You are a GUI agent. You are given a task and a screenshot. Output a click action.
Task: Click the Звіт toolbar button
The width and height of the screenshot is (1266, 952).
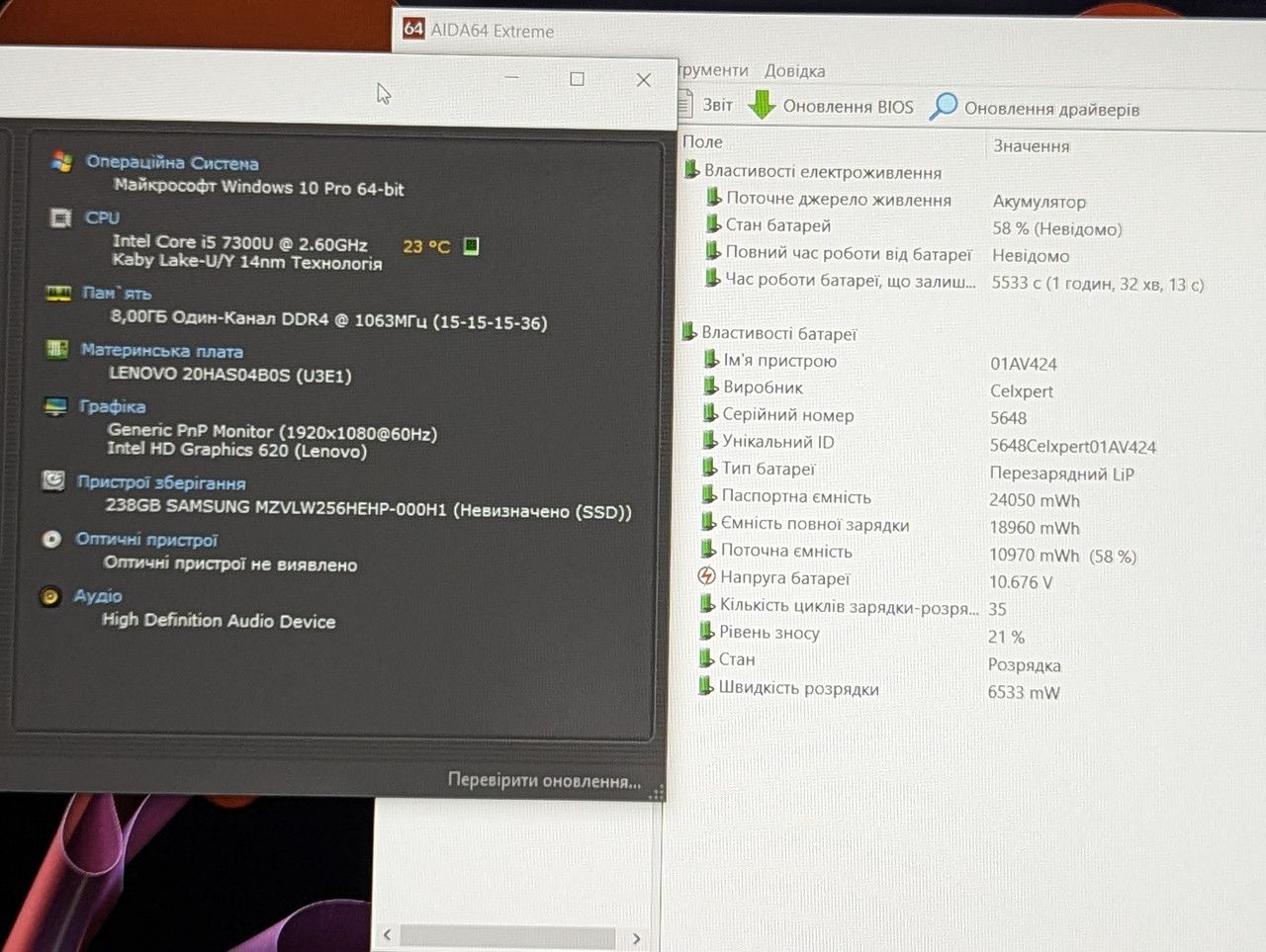(708, 105)
